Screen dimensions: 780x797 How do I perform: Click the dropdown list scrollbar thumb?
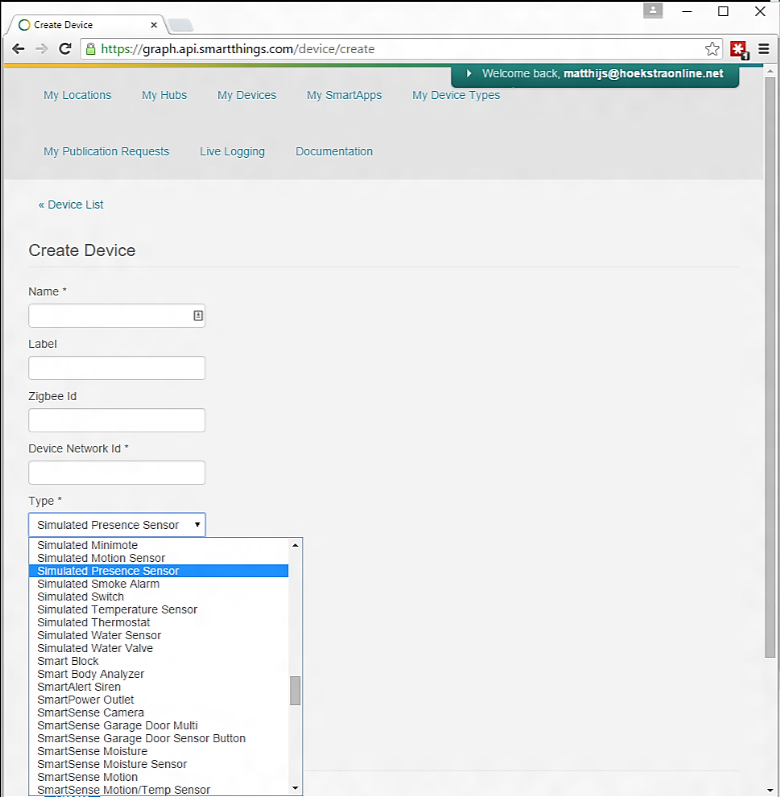coord(295,690)
